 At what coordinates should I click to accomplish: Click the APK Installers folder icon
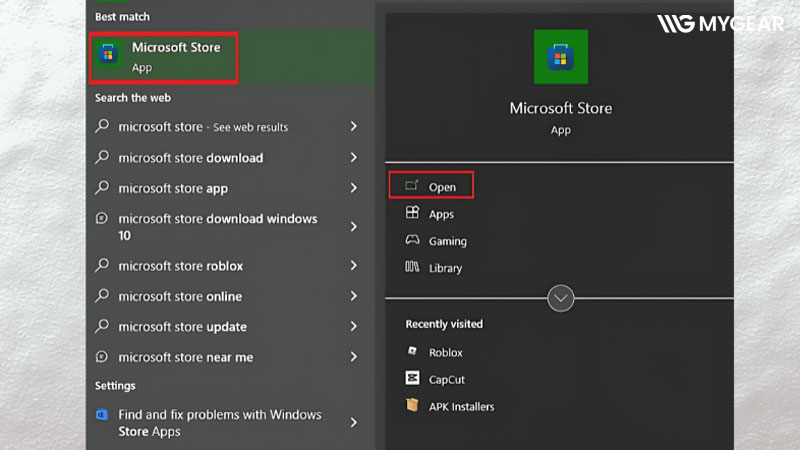click(x=412, y=406)
